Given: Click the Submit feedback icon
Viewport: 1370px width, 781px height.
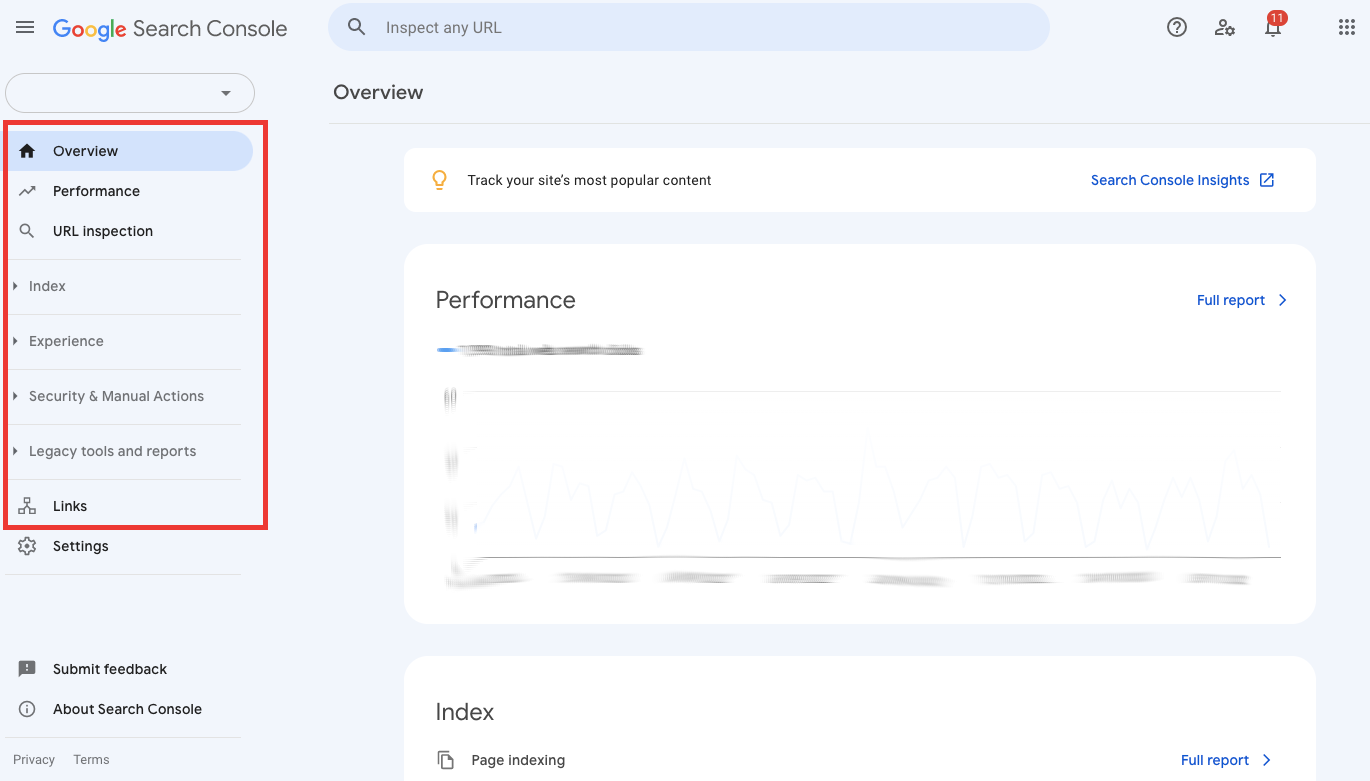Looking at the screenshot, I should [x=27, y=669].
